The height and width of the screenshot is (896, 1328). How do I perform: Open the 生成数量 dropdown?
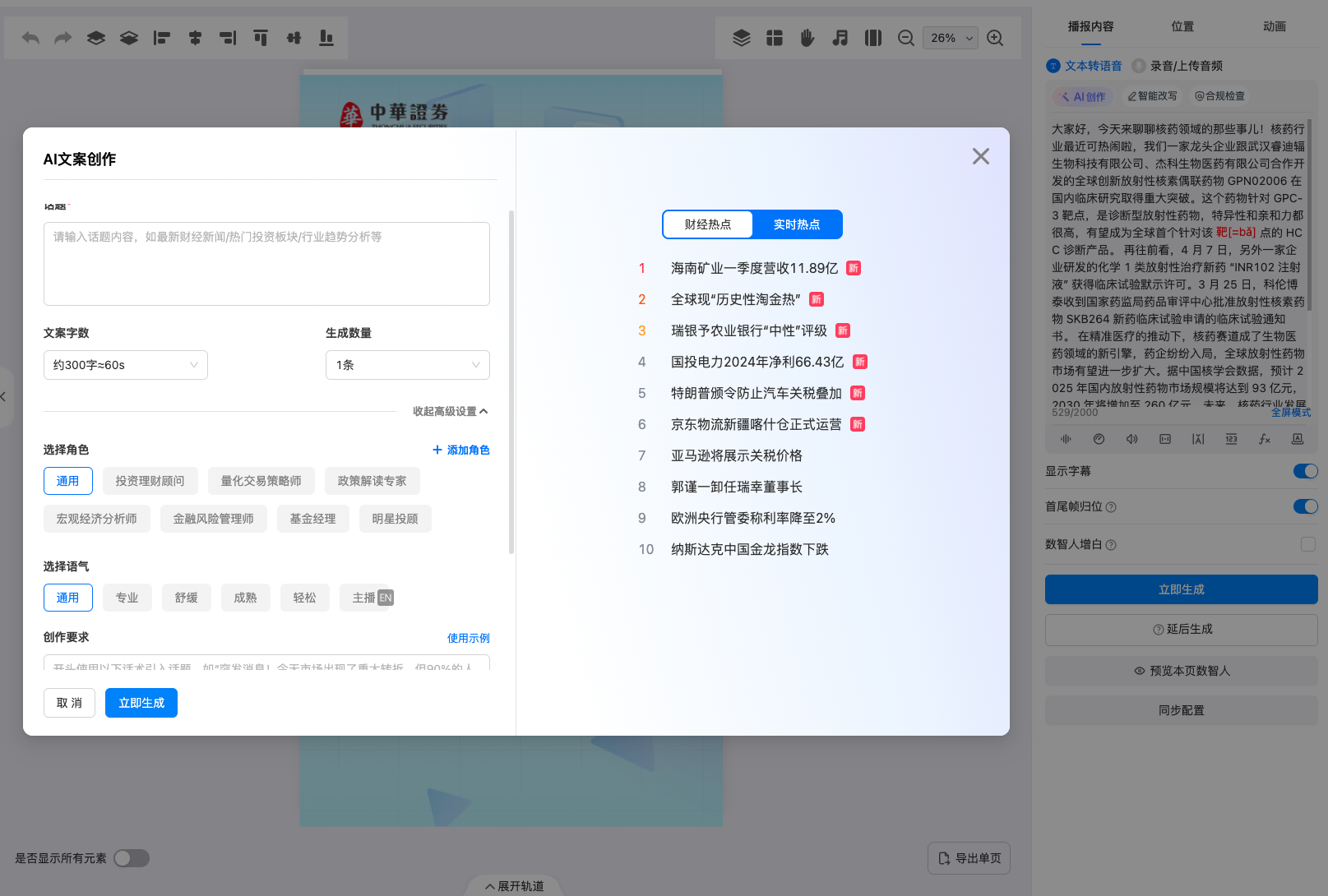[x=407, y=365]
